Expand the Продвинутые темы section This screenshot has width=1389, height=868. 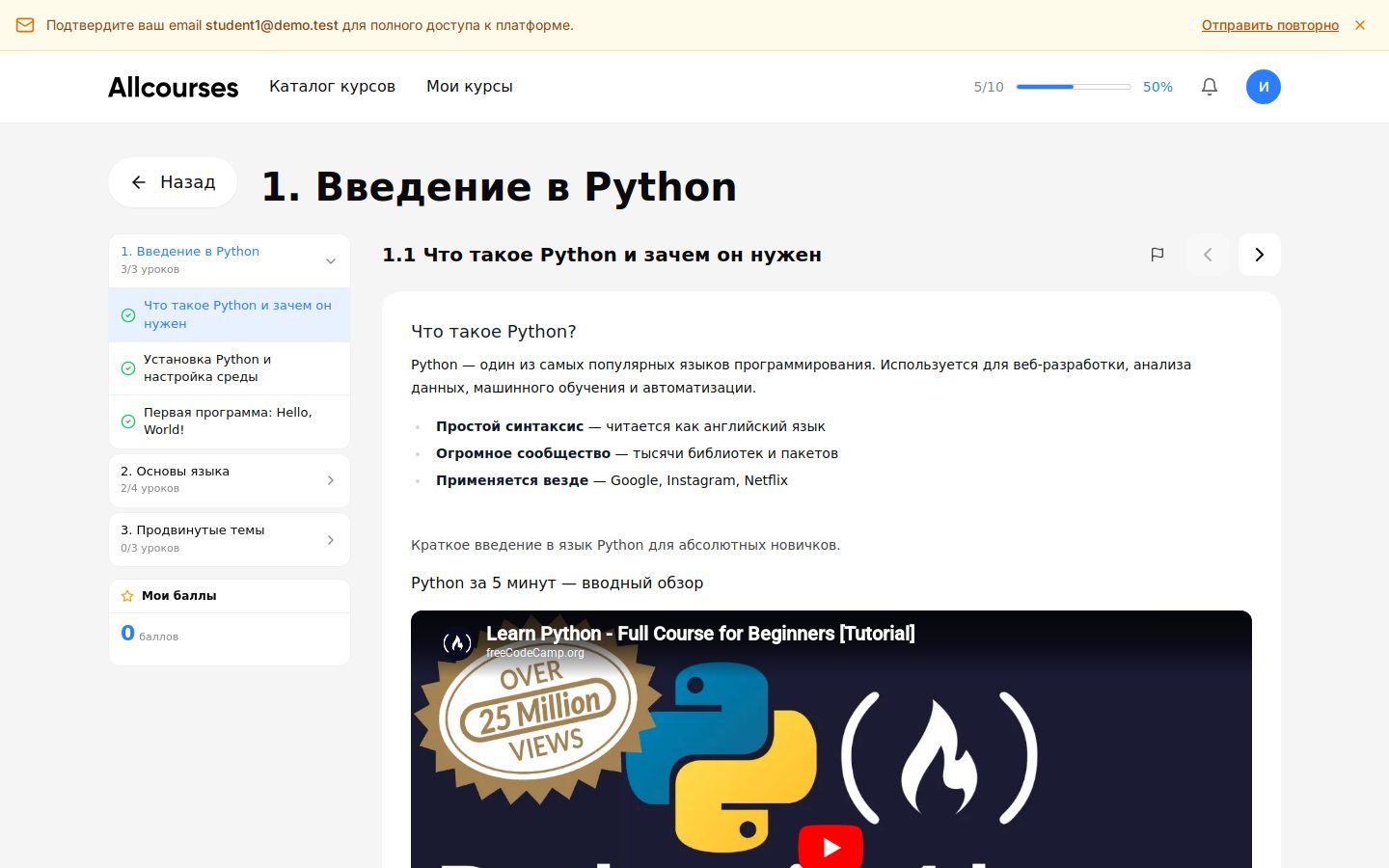(x=230, y=539)
